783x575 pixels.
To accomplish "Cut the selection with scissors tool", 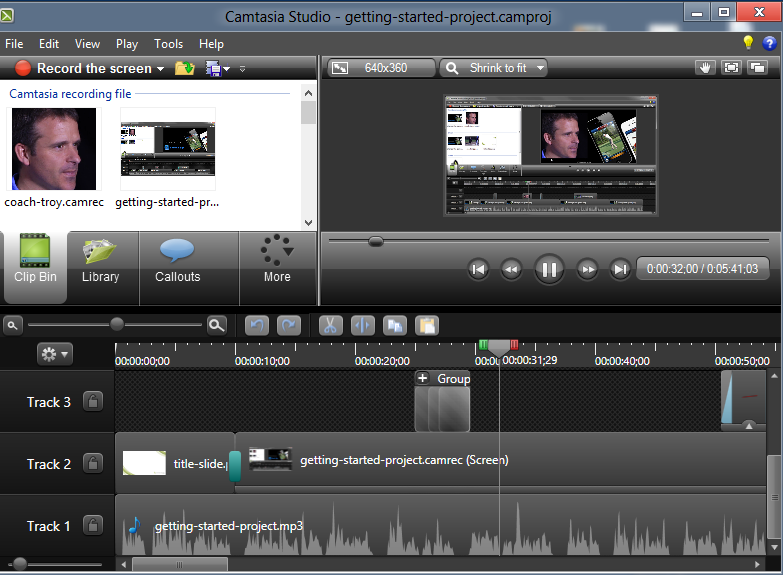I will pos(331,326).
